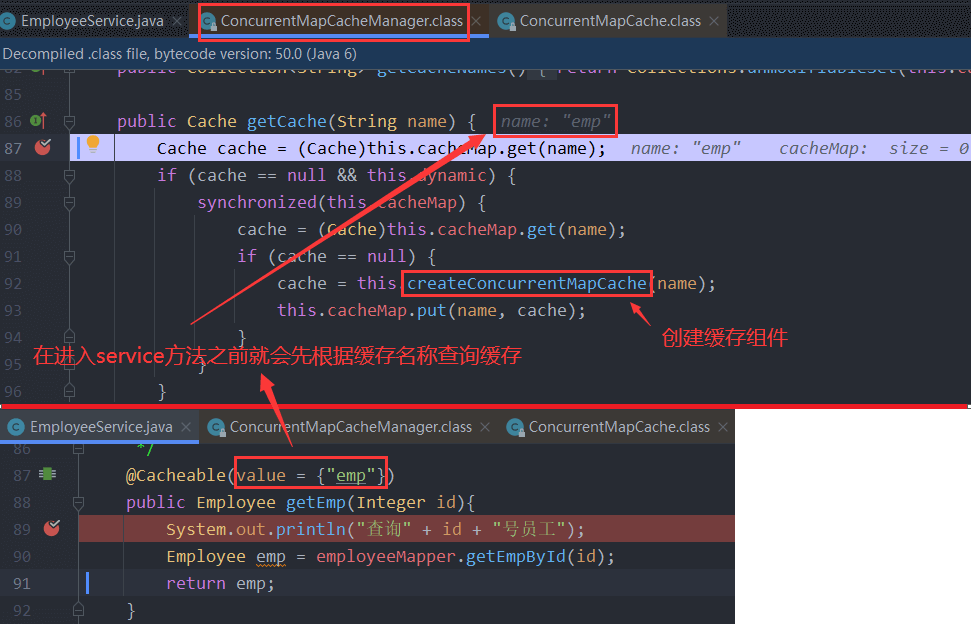Click Decompiled .class file notification banner
The height and width of the screenshot is (624, 971).
click(486, 54)
